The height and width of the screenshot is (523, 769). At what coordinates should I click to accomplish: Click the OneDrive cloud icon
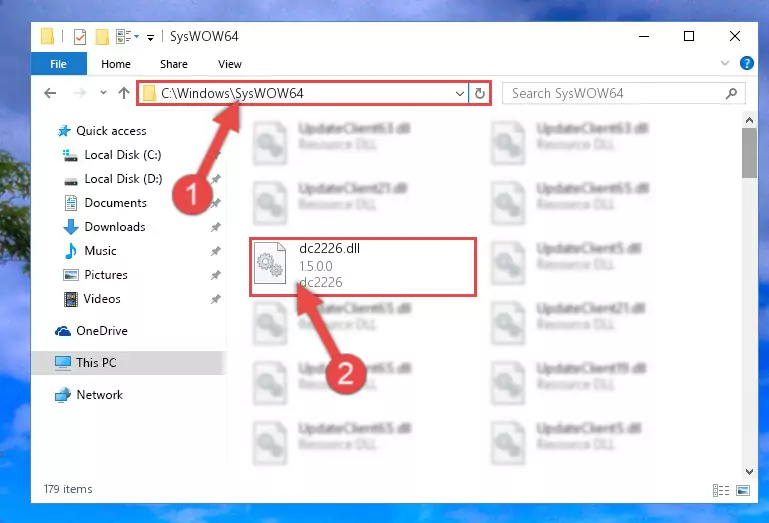[x=63, y=331]
